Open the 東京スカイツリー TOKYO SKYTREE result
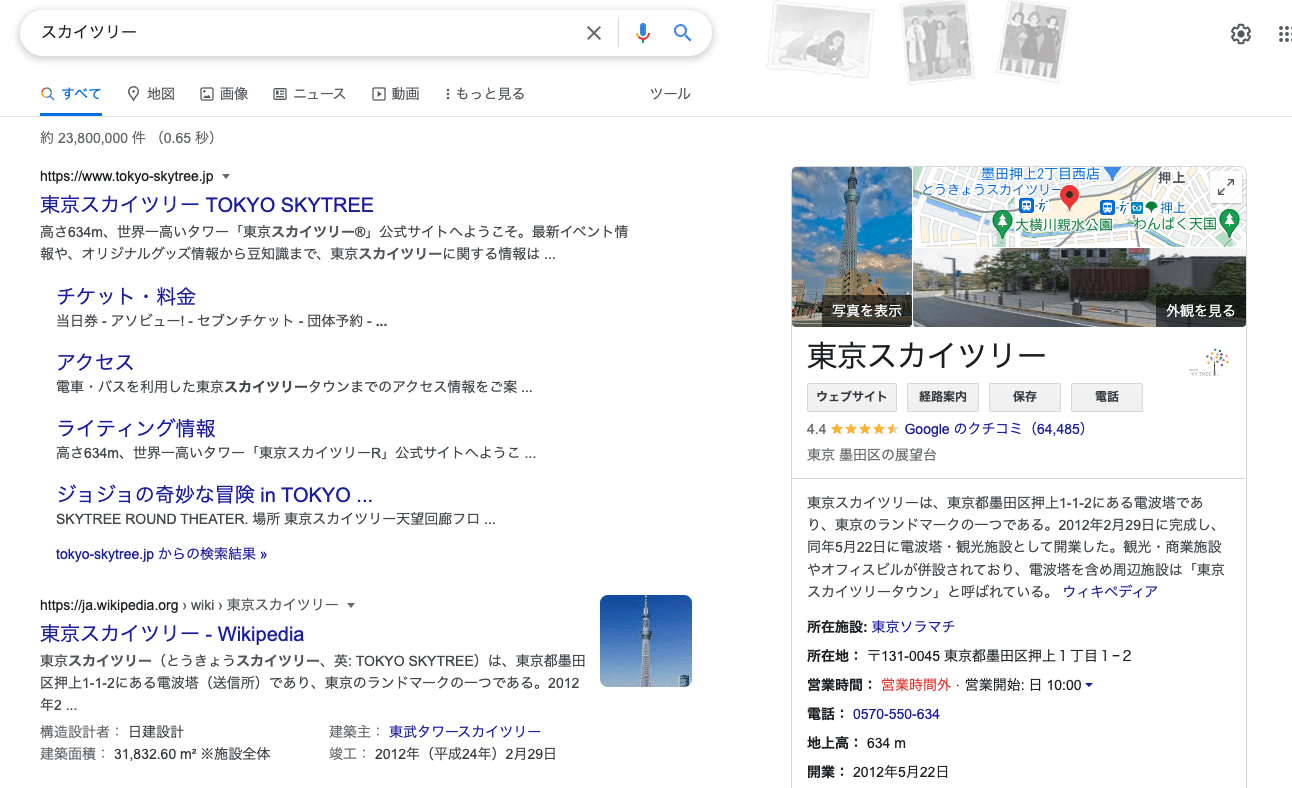Viewport: 1292px width, 788px height. pyautogui.click(x=207, y=205)
